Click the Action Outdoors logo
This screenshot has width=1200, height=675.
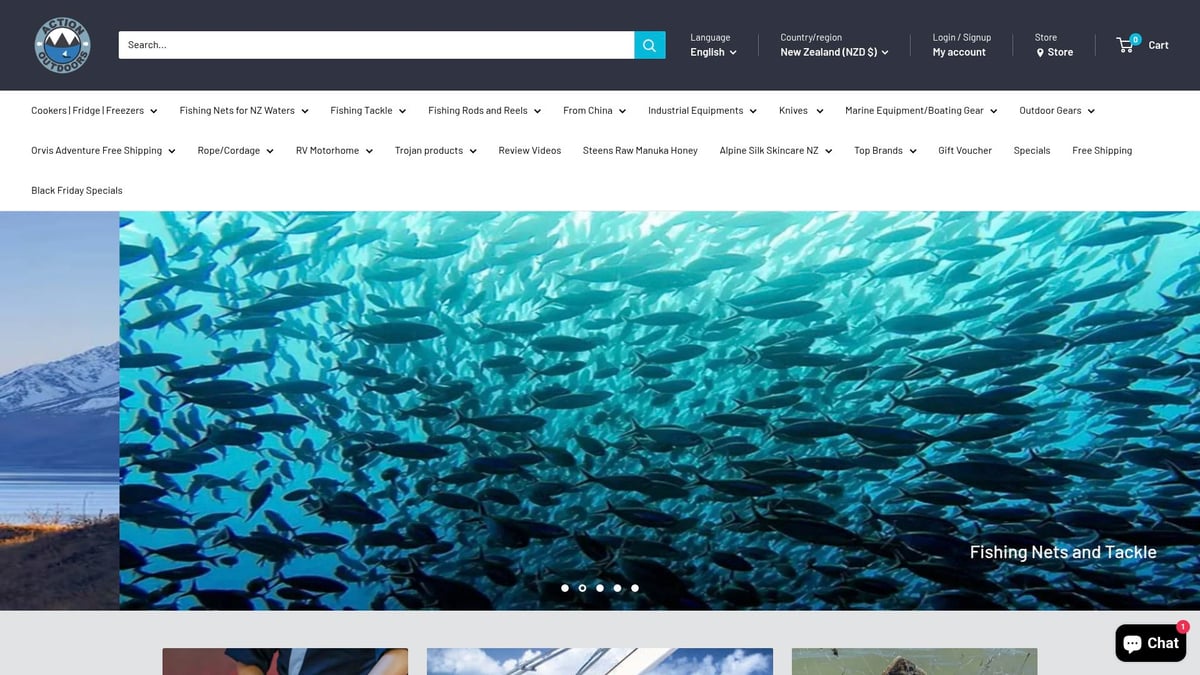(x=61, y=44)
